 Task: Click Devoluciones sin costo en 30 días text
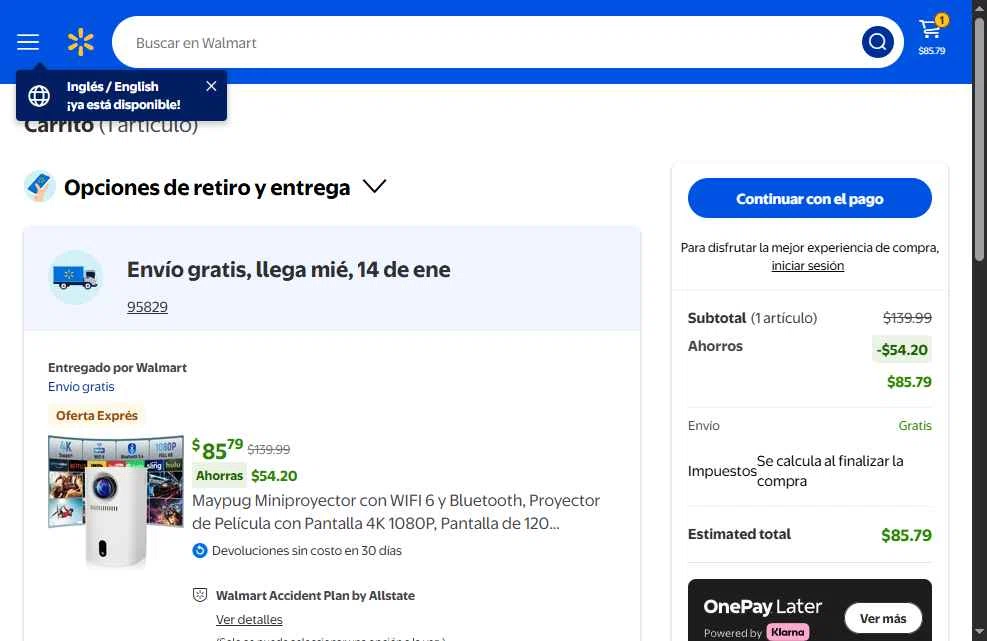point(307,550)
